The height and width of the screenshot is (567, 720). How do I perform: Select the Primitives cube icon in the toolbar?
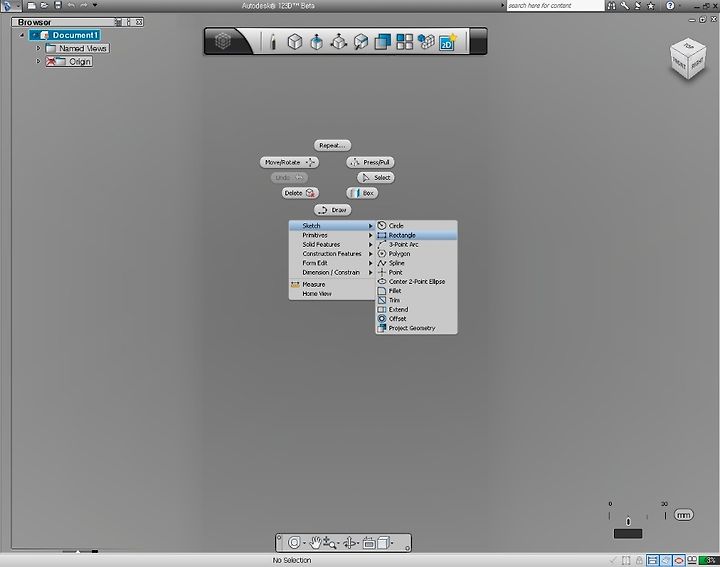(294, 42)
